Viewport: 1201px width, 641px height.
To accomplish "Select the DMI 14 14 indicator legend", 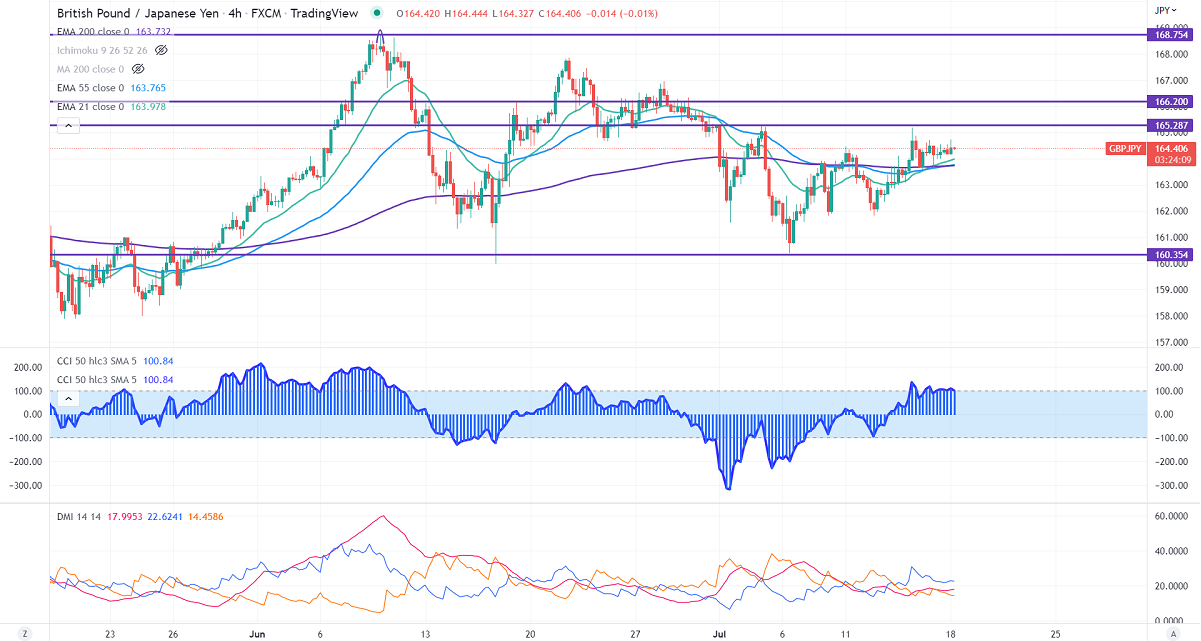I will click(80, 515).
